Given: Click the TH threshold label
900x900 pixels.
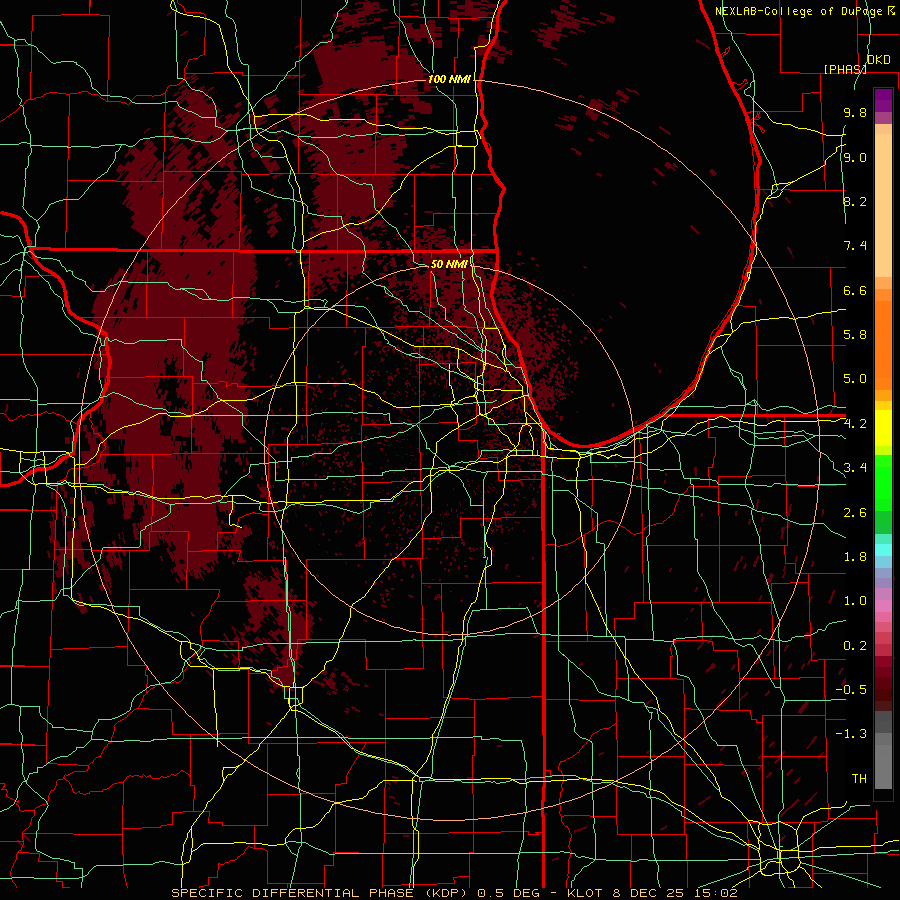Looking at the screenshot, I should pyautogui.click(x=859, y=779).
